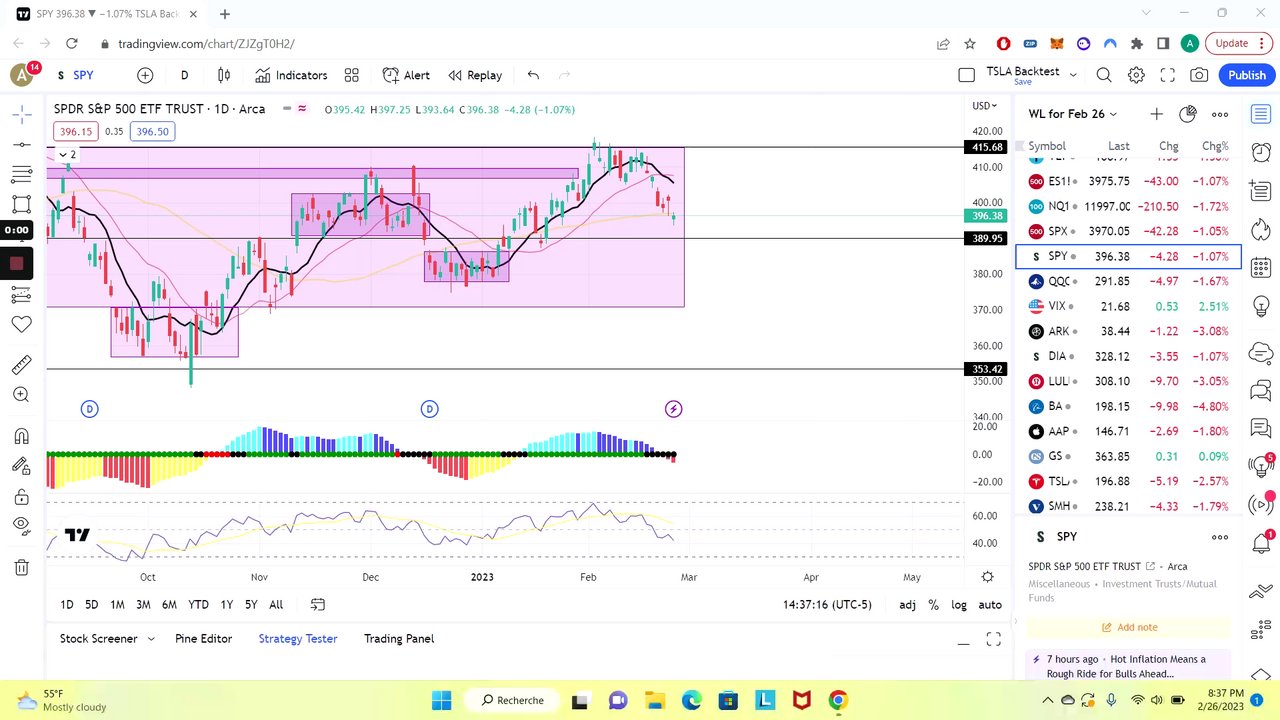The width and height of the screenshot is (1280, 720).
Task: Open the Stock Screener tab
Action: point(98,639)
